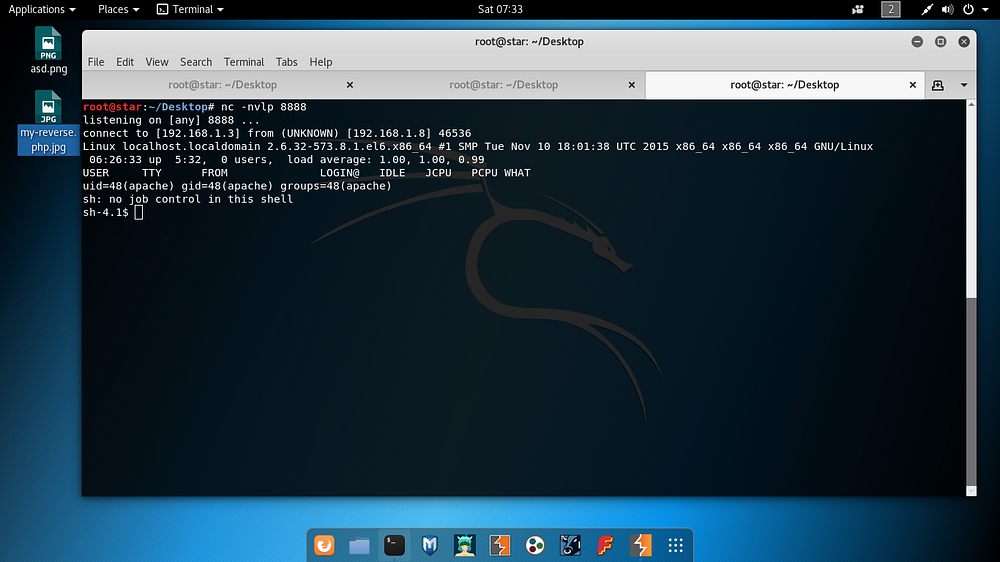Click the scrollbar up arrow

pos(971,104)
